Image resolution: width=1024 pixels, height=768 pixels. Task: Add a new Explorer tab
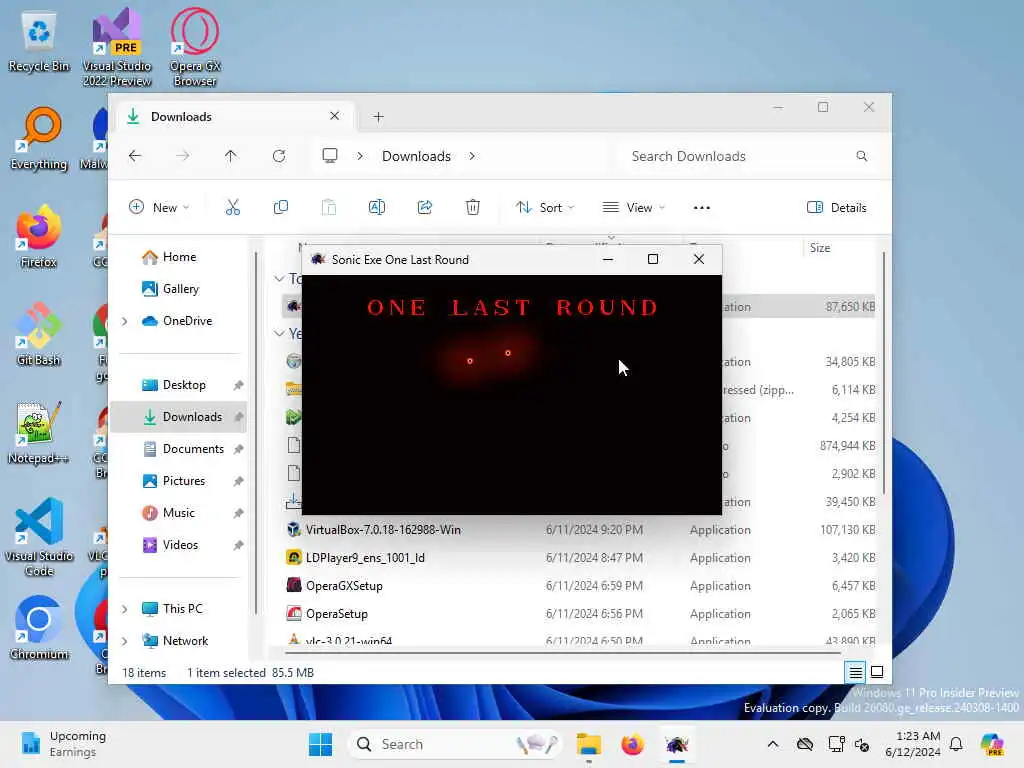click(x=378, y=117)
